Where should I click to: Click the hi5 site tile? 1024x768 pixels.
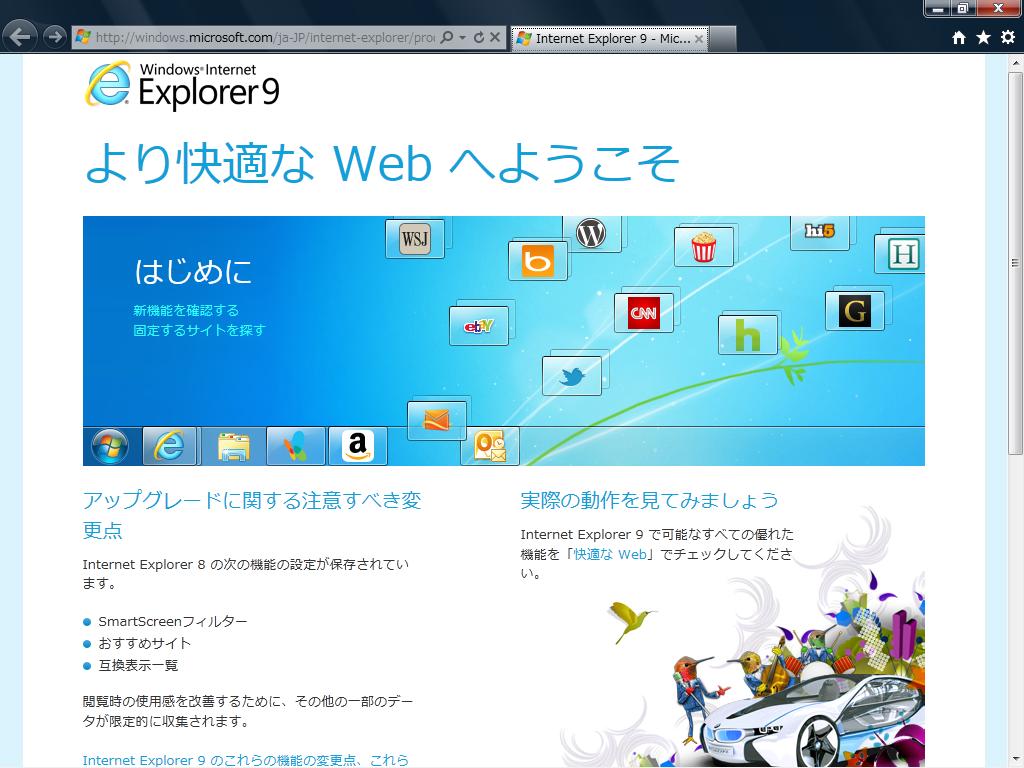pyautogui.click(x=820, y=232)
